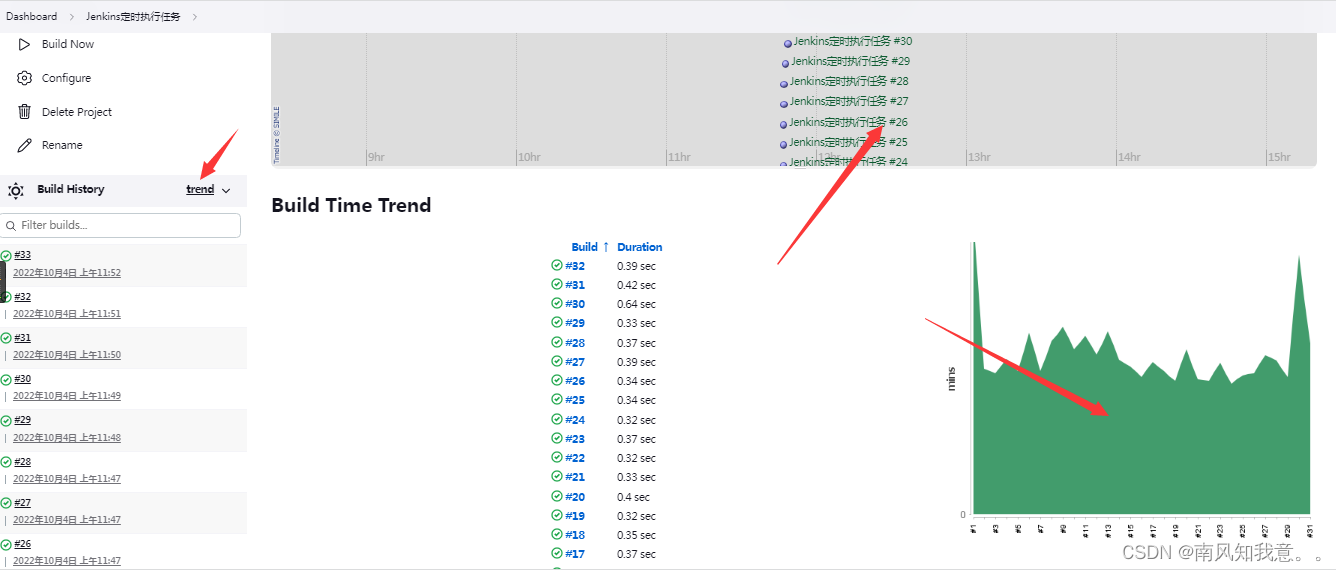
Task: Click success status icon of build #33 in history
Action: click(x=6, y=256)
